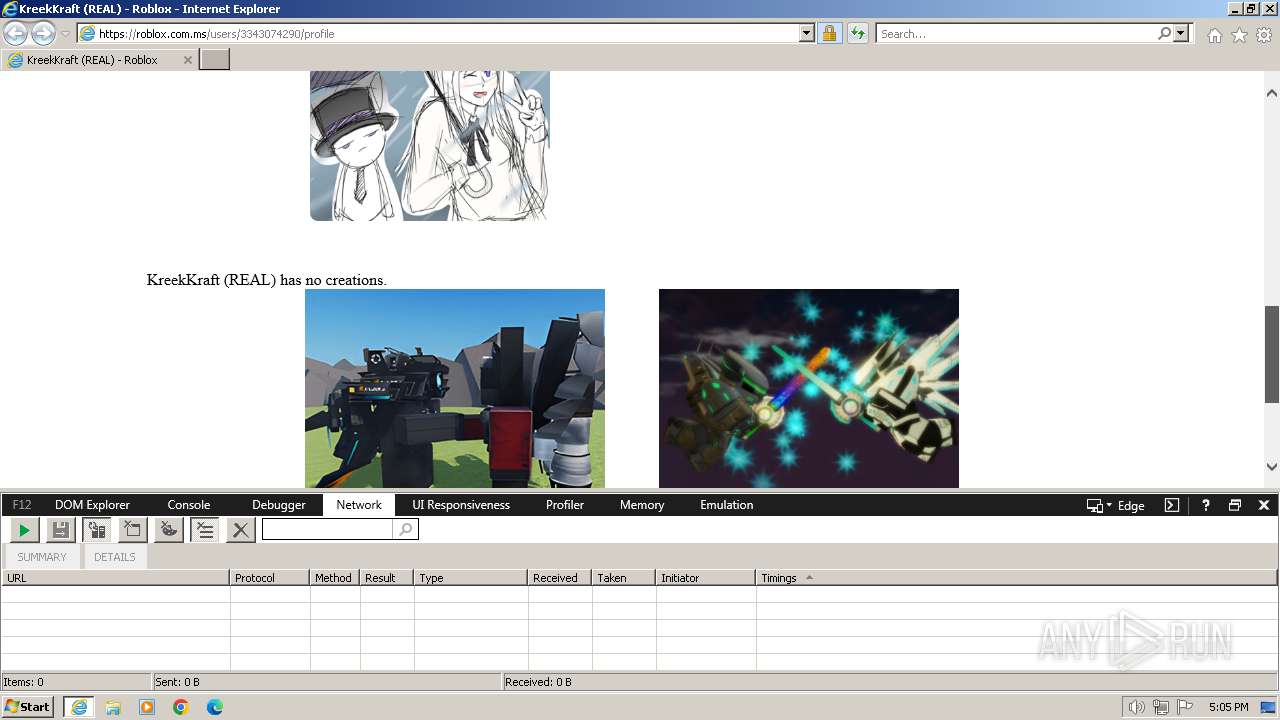Click the page scroll down arrow

(x=1272, y=466)
